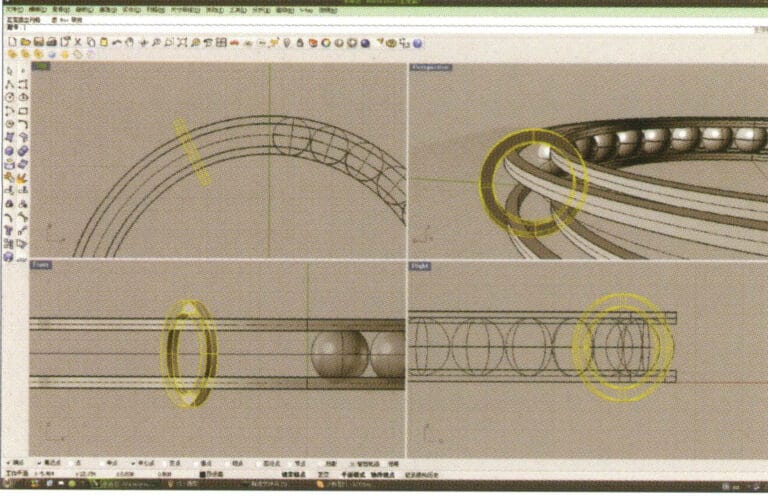This screenshot has height=496, width=768.
Task: Open the Right viewport title menu
Action: coord(418,266)
